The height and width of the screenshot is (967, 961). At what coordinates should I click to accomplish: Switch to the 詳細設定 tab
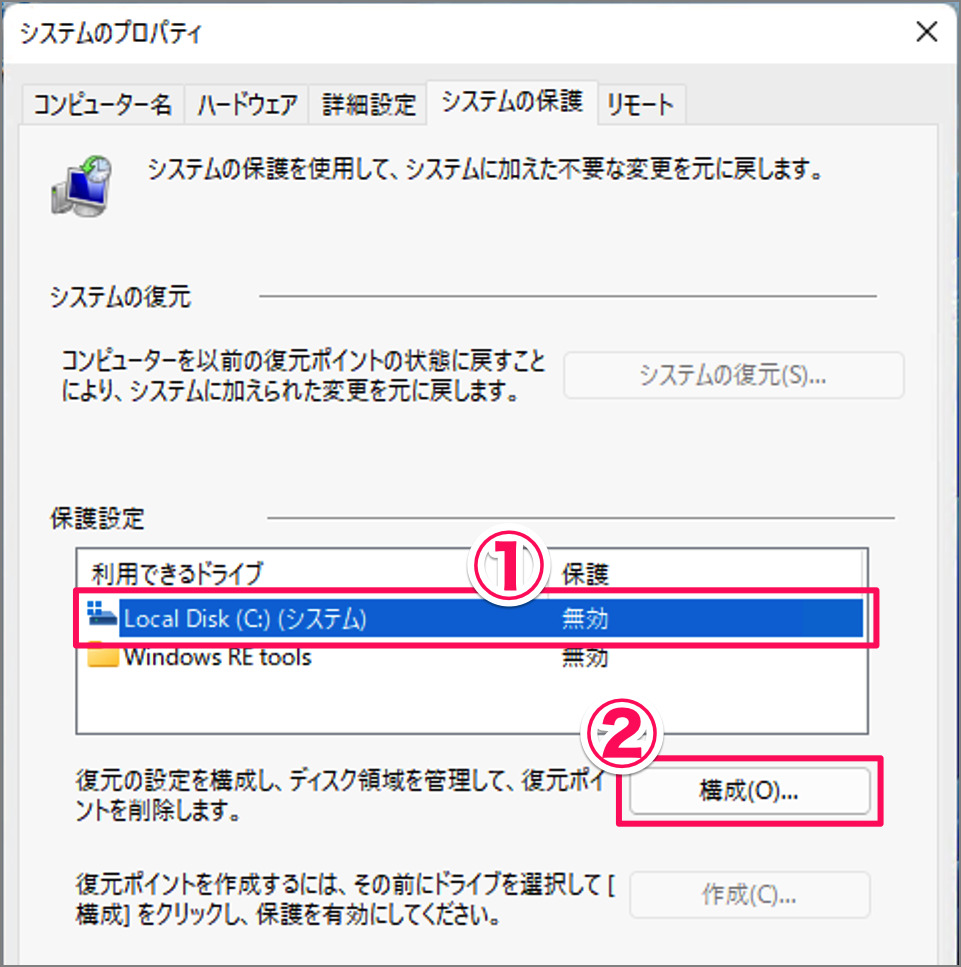coord(368,104)
